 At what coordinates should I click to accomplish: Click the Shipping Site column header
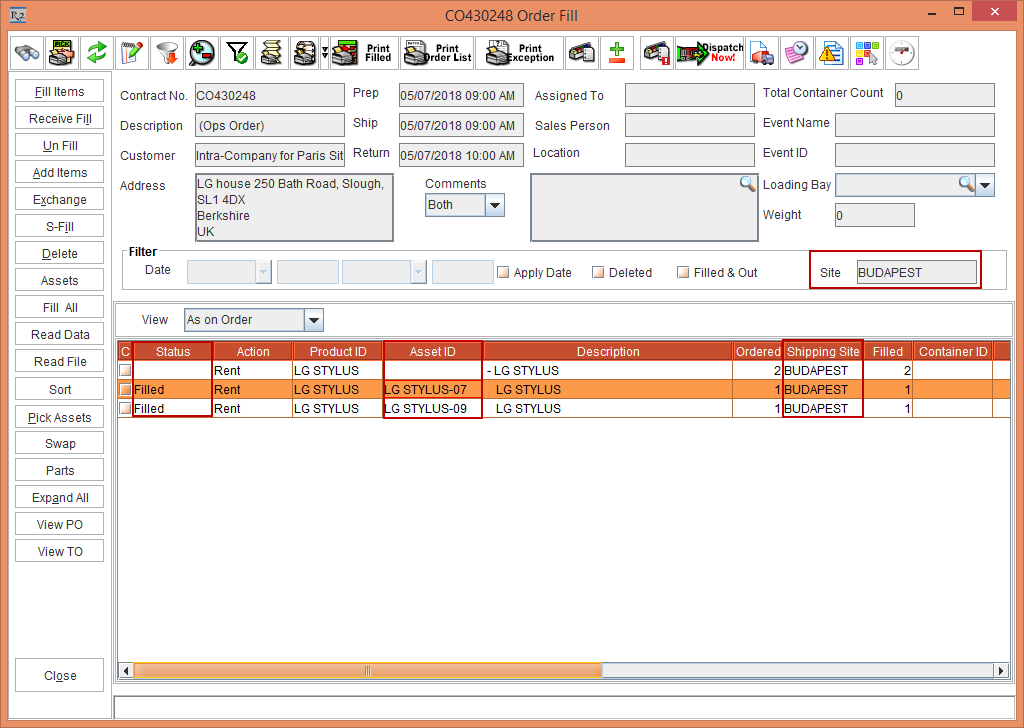pyautogui.click(x=822, y=352)
